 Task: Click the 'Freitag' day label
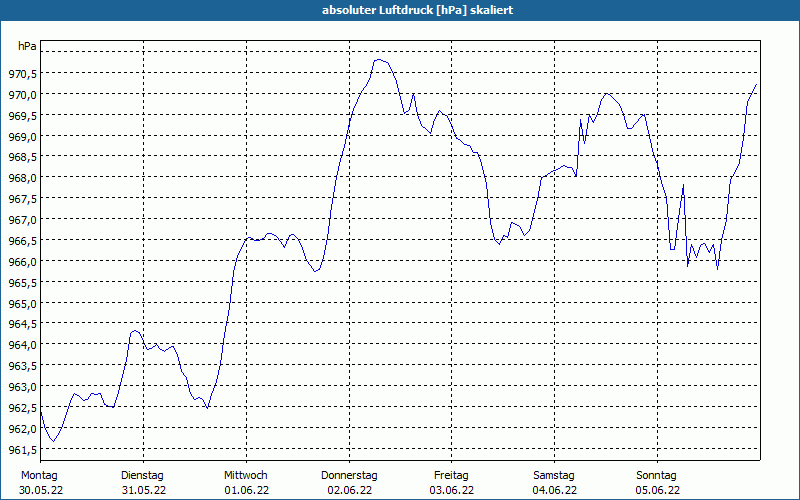[x=451, y=476]
